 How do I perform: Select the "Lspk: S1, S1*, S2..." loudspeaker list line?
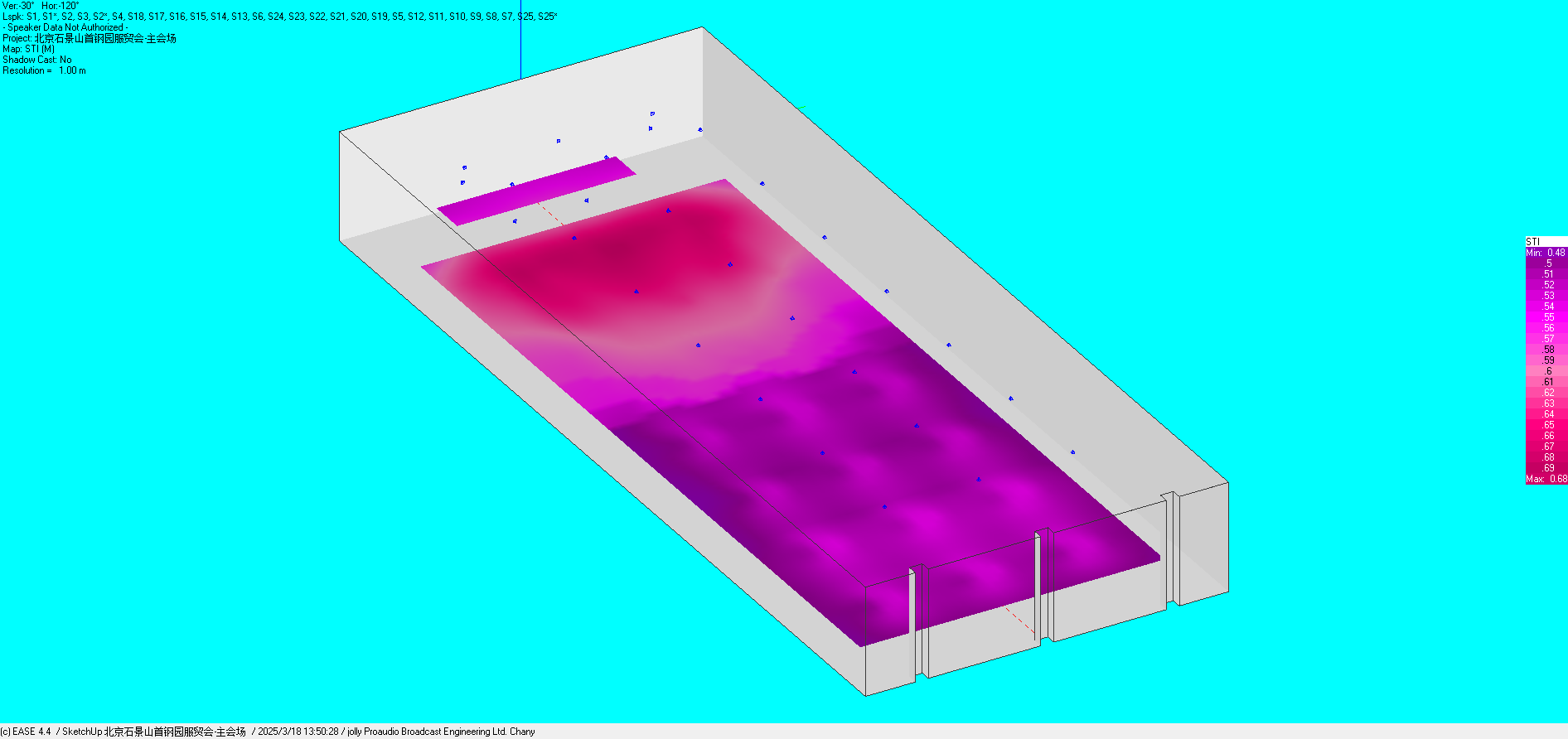point(280,17)
